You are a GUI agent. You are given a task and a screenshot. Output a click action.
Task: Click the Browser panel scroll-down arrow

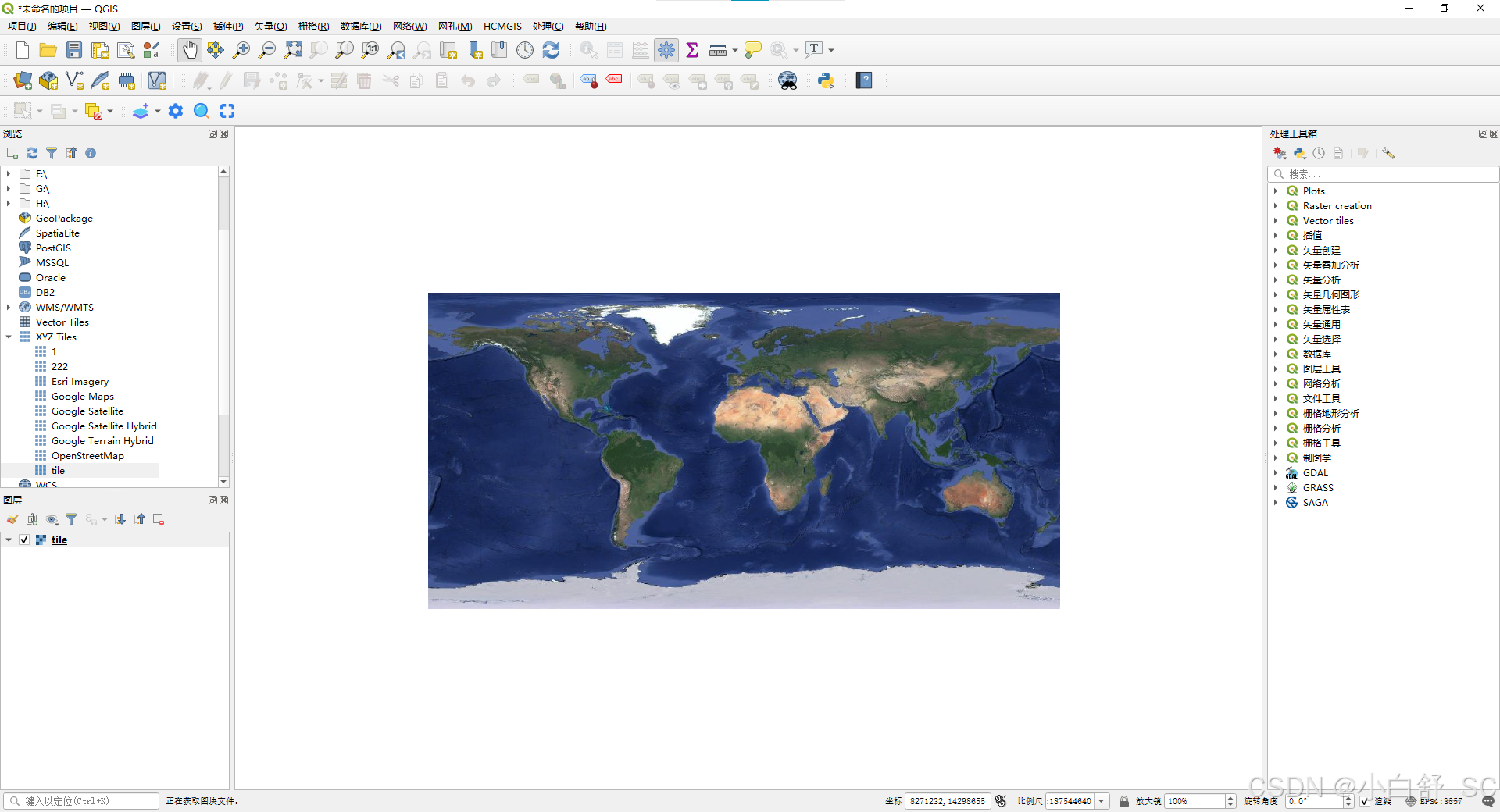tap(223, 482)
